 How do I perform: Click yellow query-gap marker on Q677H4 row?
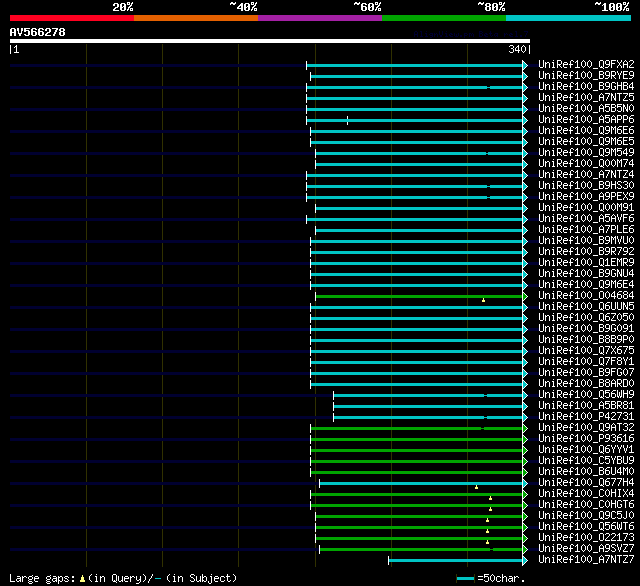point(476,487)
